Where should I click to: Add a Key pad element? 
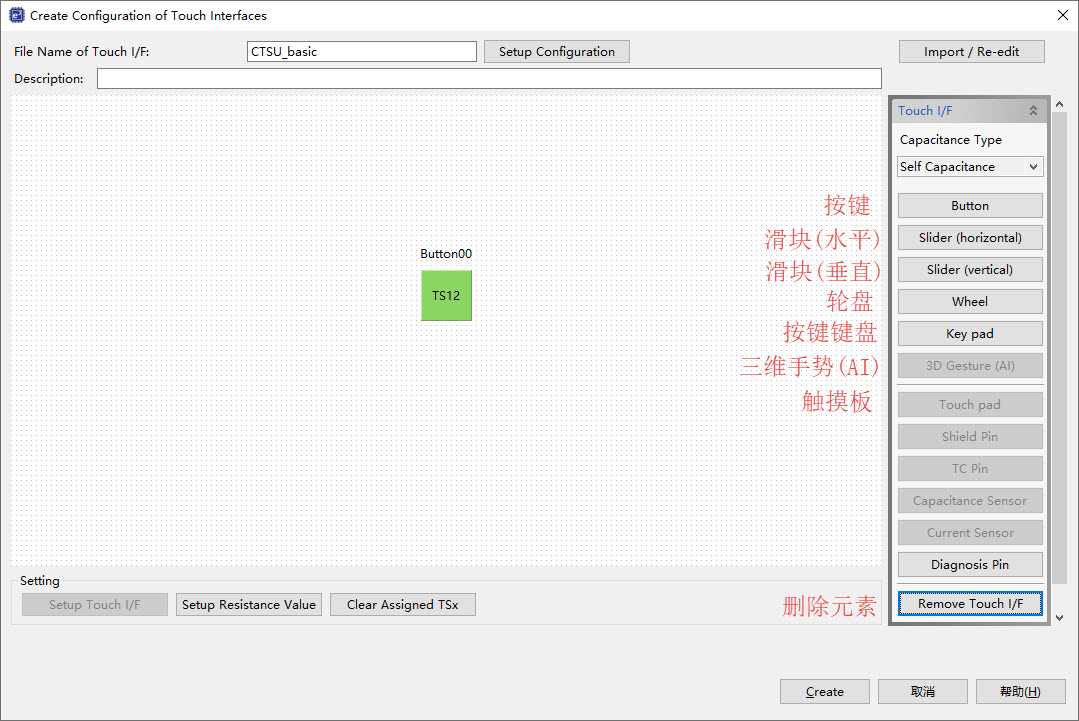pyautogui.click(x=970, y=334)
